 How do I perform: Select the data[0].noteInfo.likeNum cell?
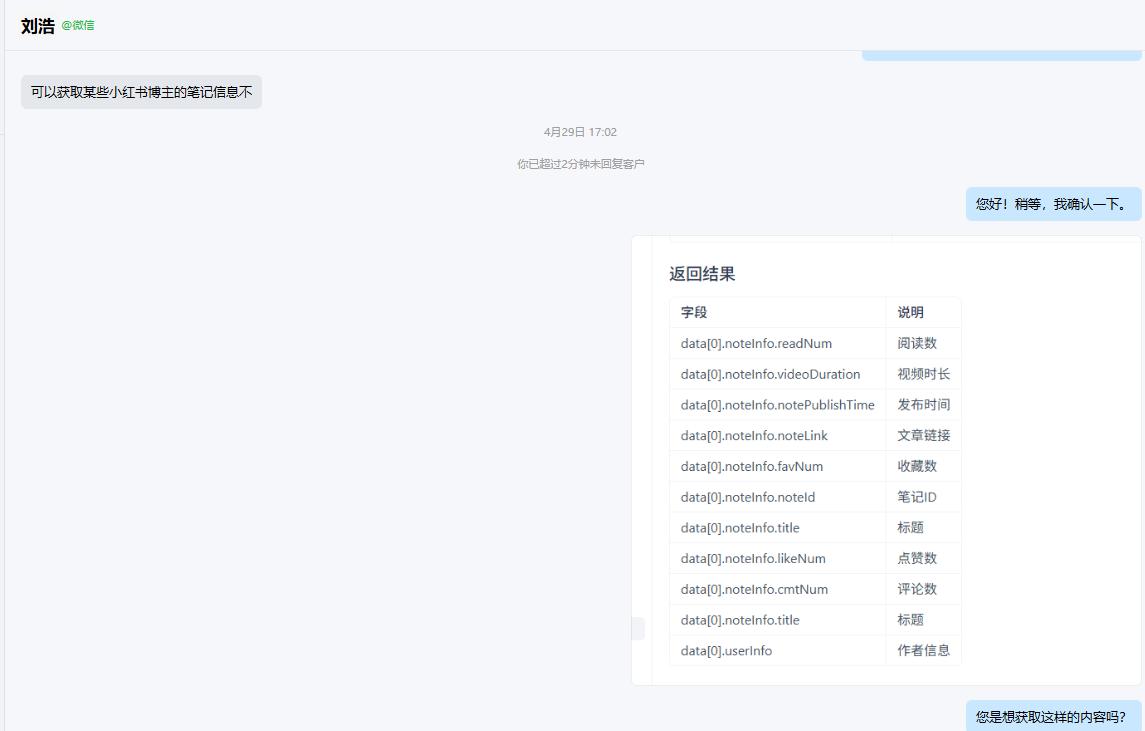pos(778,558)
